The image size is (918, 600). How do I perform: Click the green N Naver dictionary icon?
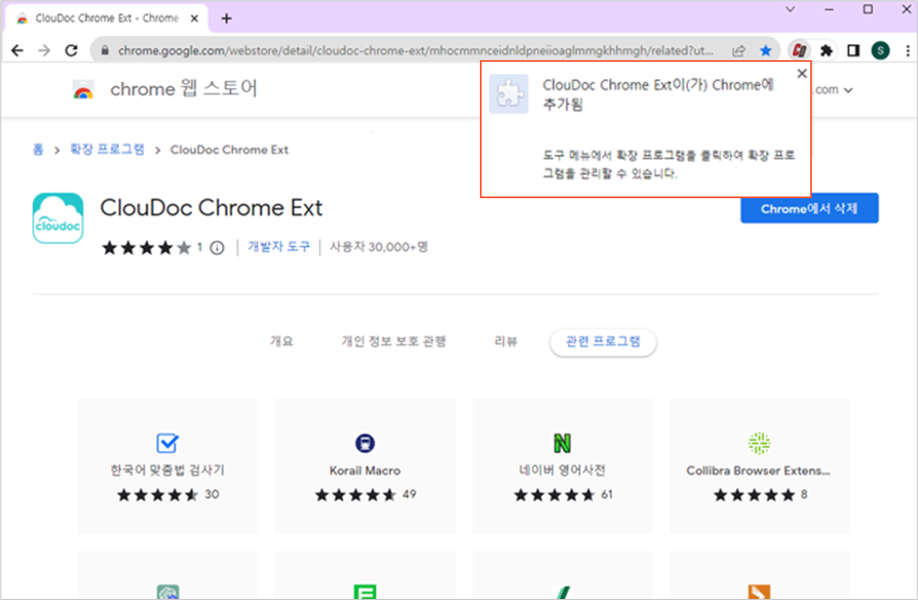[562, 443]
